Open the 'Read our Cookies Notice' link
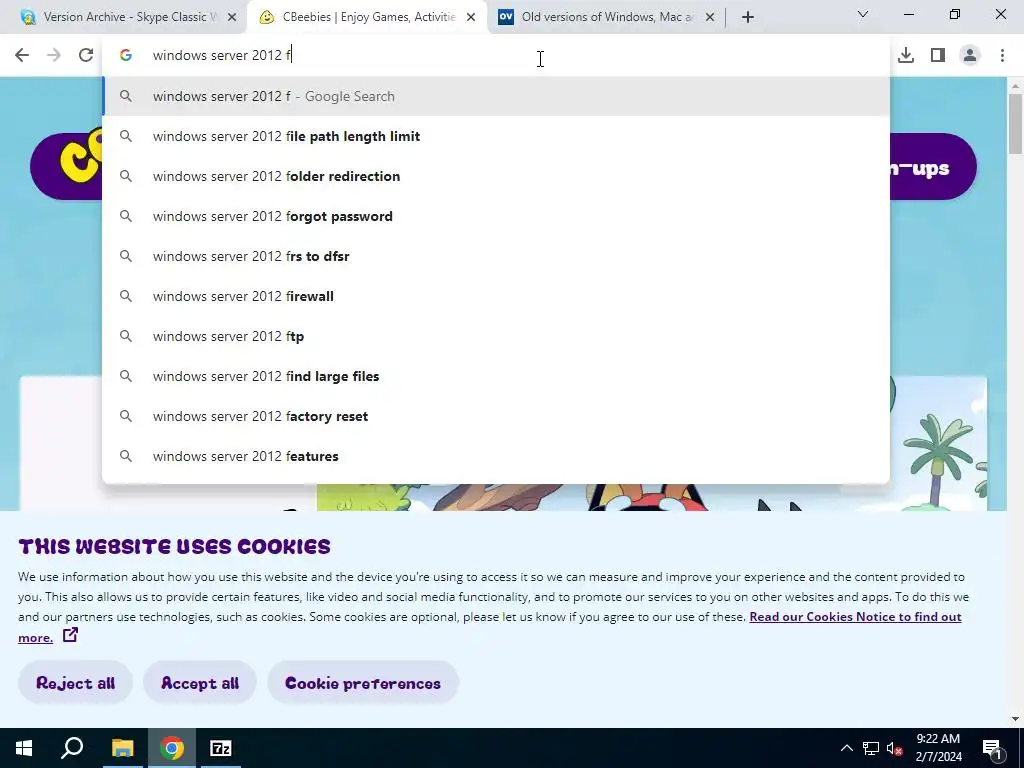Viewport: 1024px width, 768px height. (856, 616)
